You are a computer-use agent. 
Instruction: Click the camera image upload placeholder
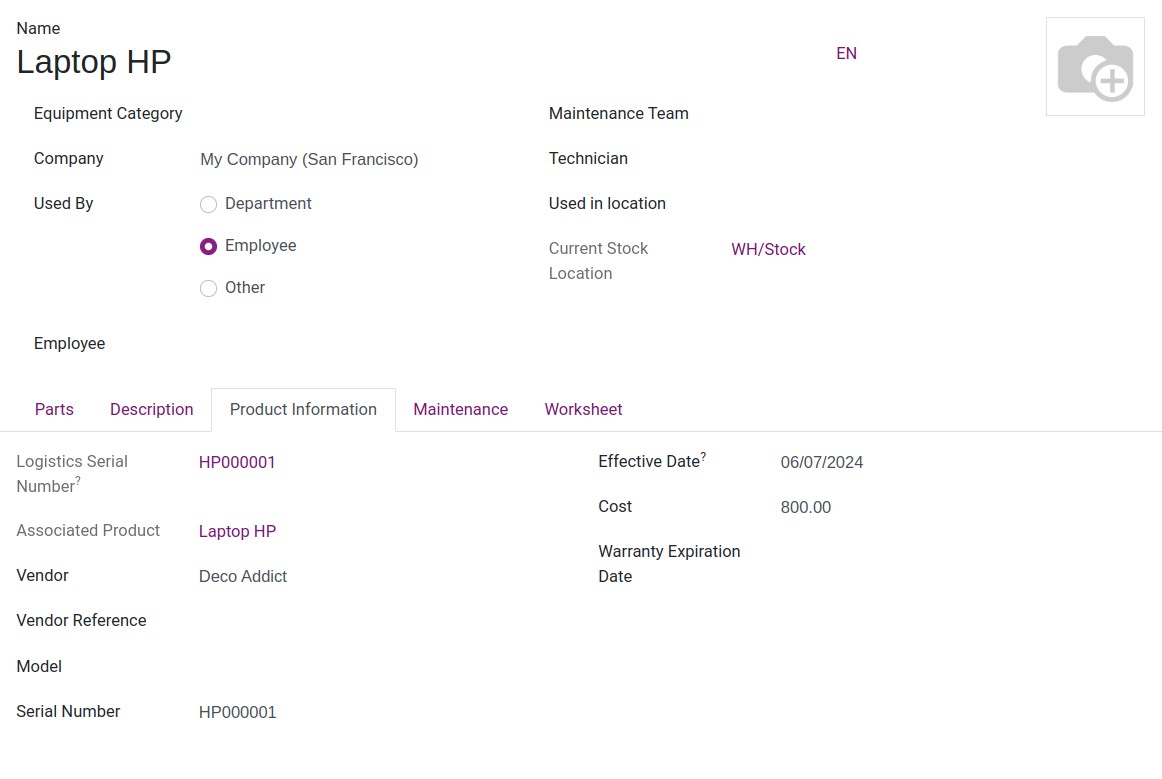(x=1095, y=67)
